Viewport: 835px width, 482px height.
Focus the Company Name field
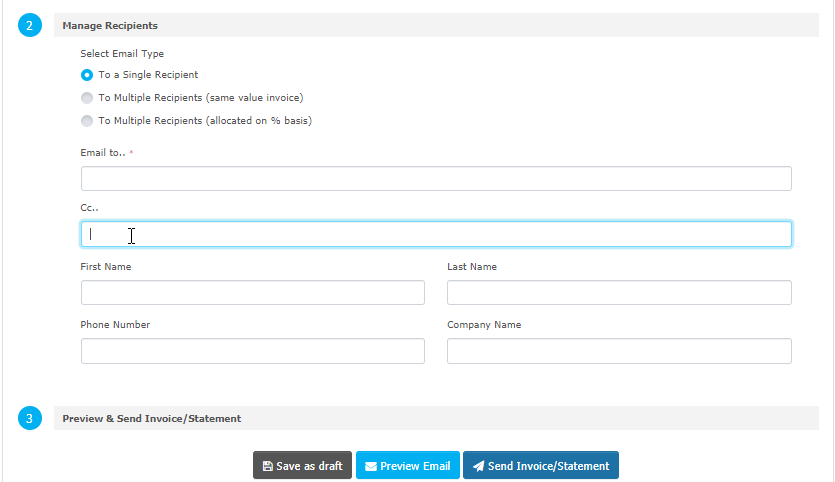(x=619, y=351)
